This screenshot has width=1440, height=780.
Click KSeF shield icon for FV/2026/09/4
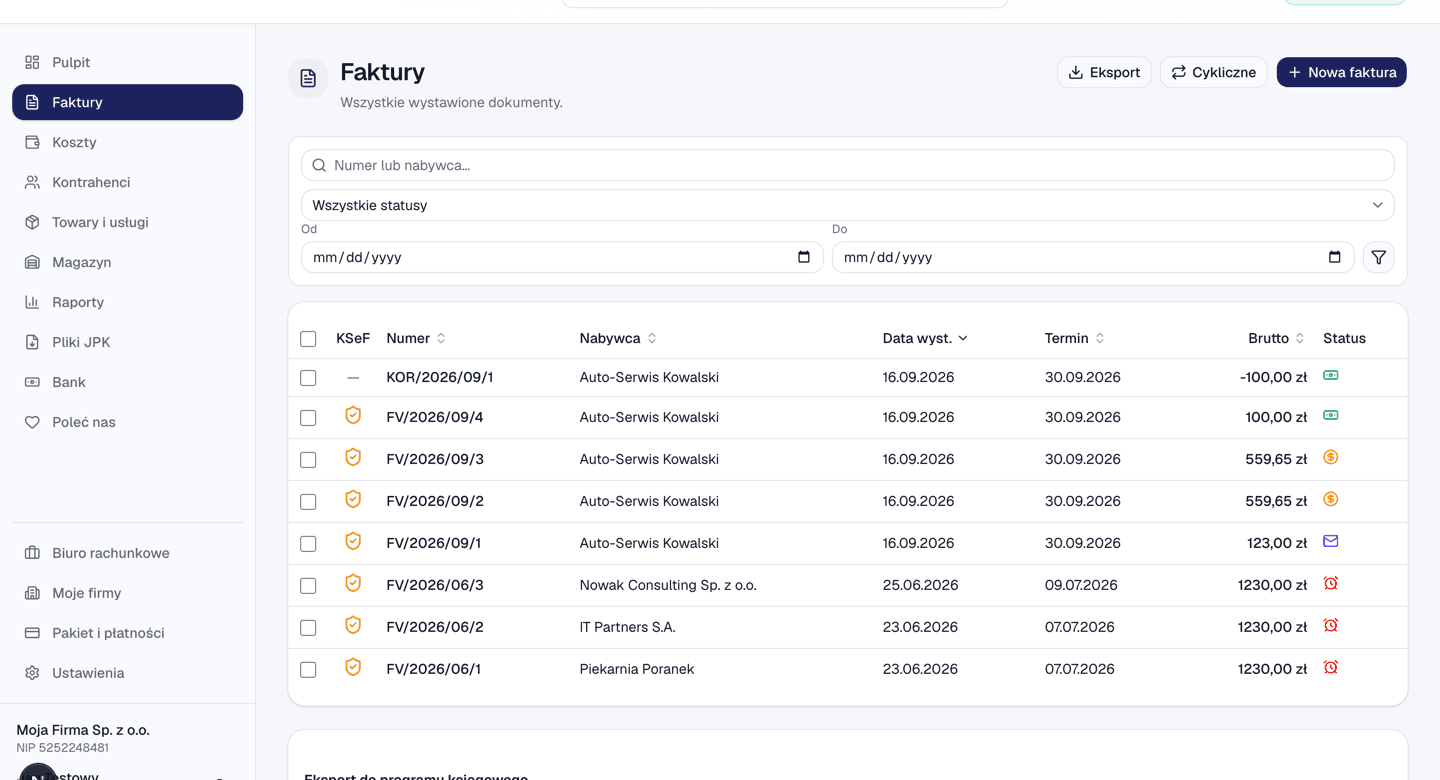(353, 415)
